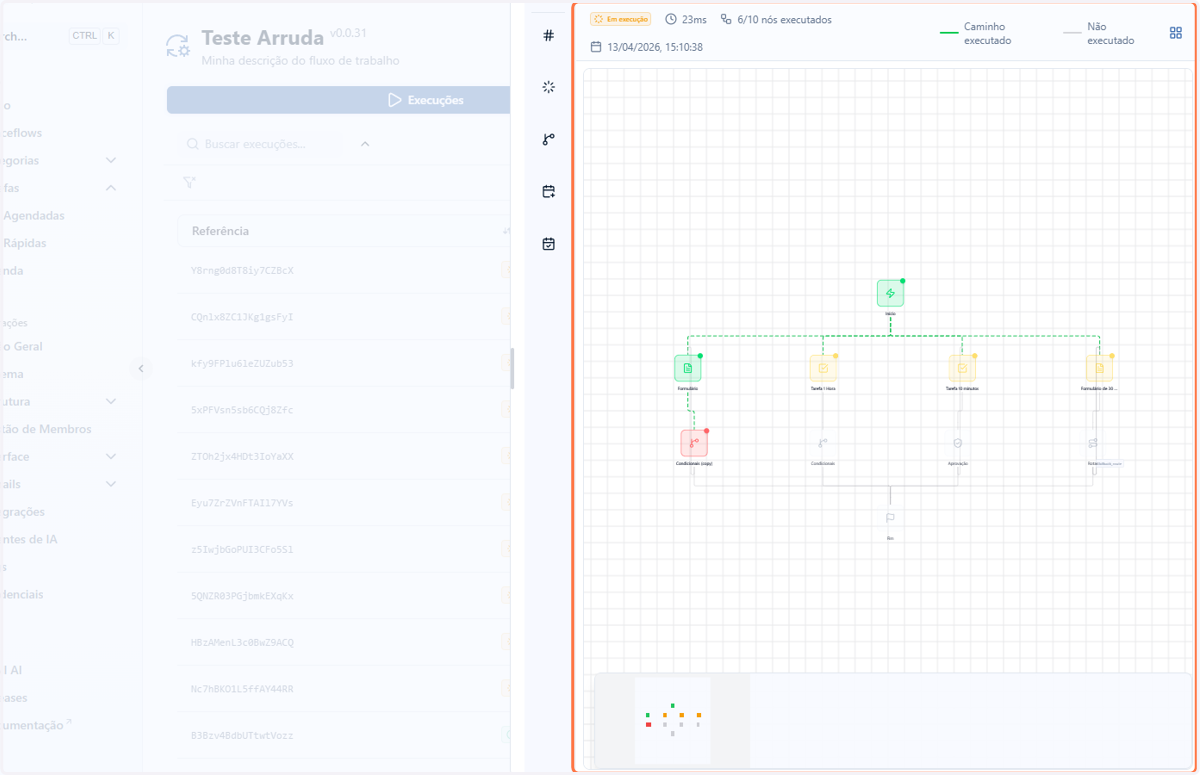Click the magnifier icon in Buscar execuções
This screenshot has width=1200, height=775.
point(192,144)
